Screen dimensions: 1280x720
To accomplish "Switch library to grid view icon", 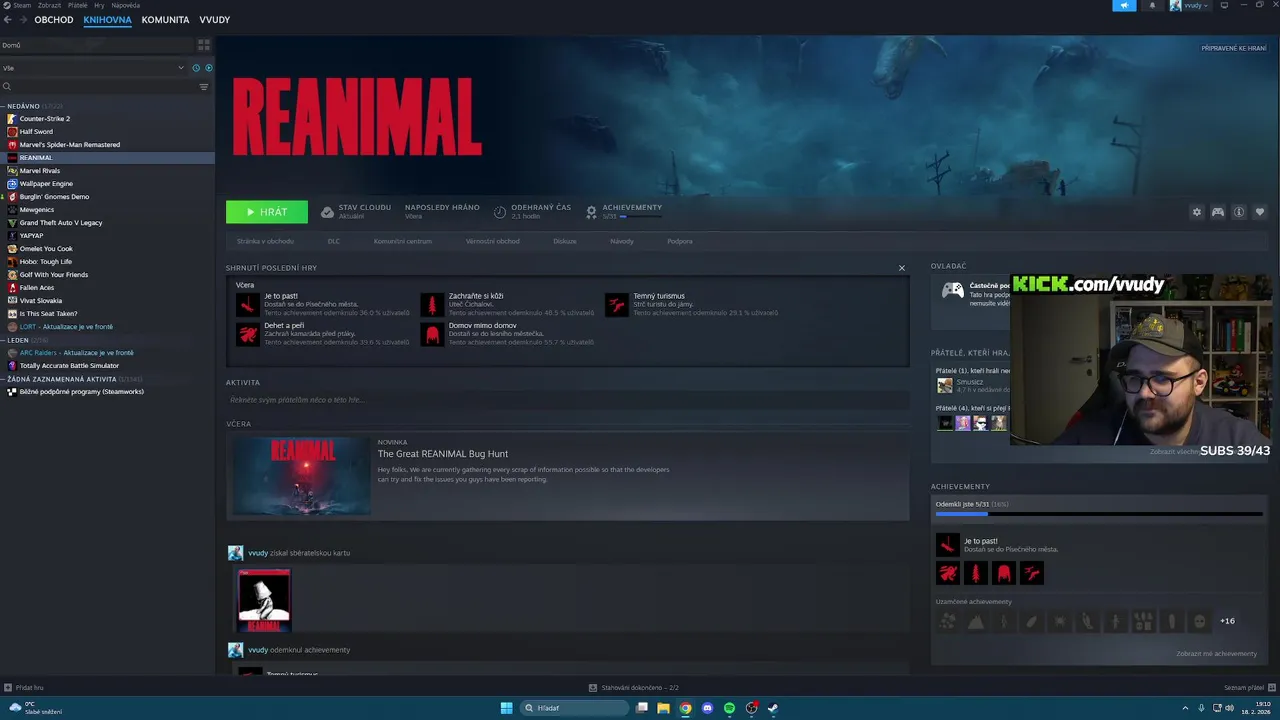I will 204,45.
